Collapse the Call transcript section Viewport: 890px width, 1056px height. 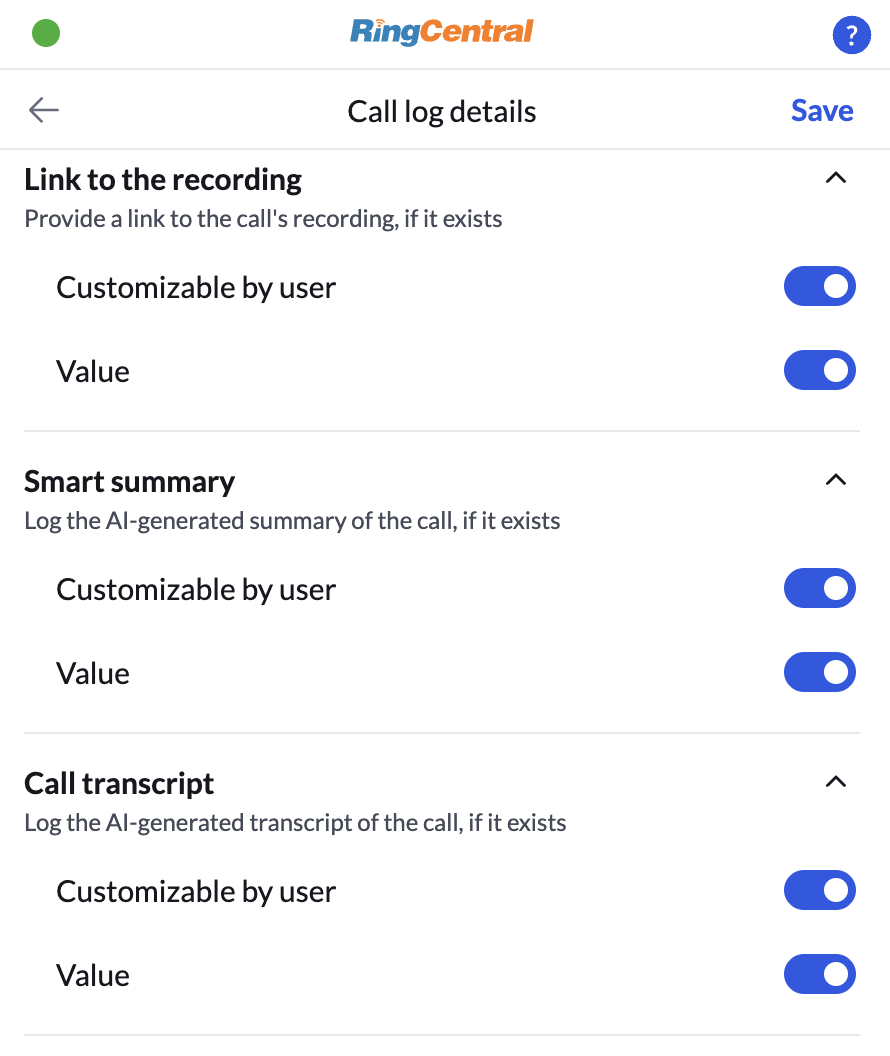835,782
